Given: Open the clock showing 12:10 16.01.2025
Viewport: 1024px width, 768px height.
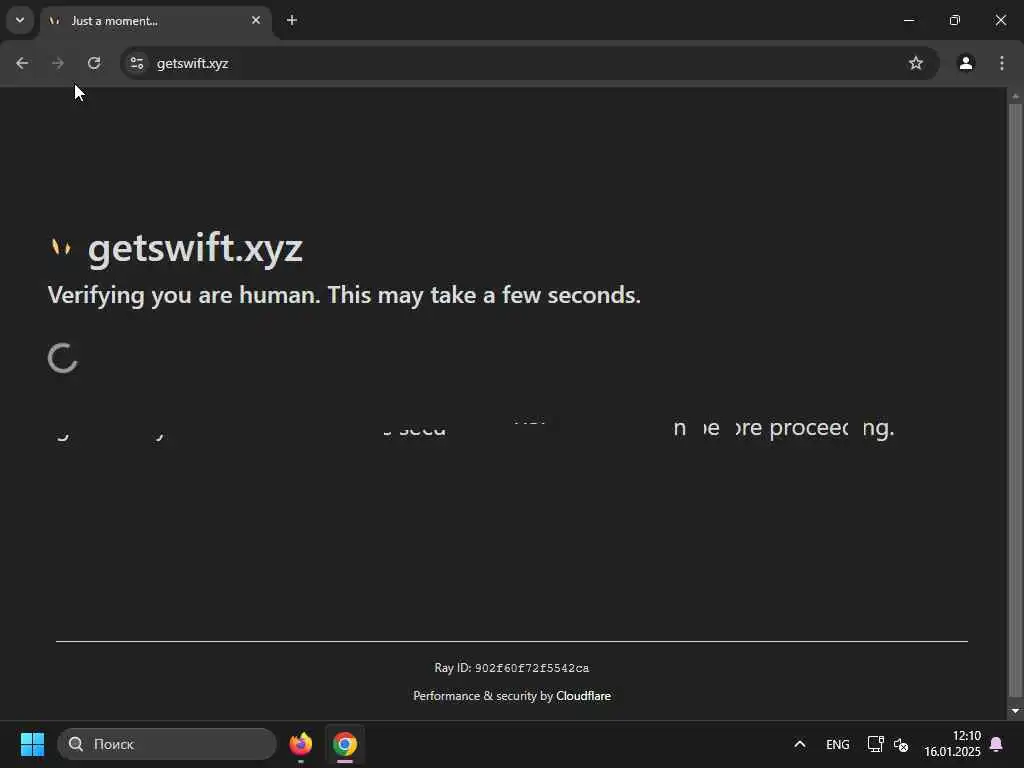Looking at the screenshot, I should coord(952,744).
